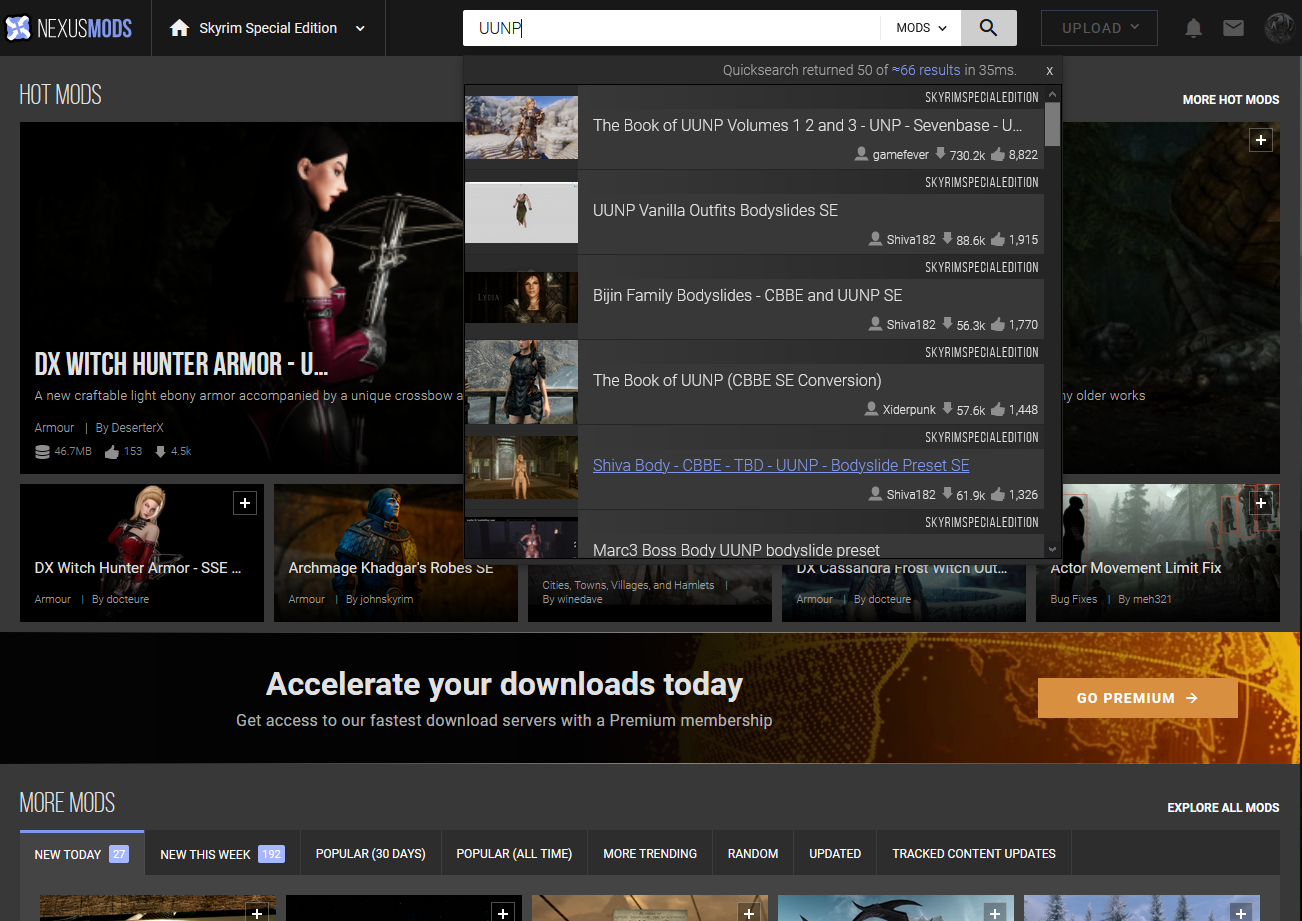Switch to POPULAR (ALL TIME) tab
This screenshot has height=921, width=1302.
(x=514, y=854)
